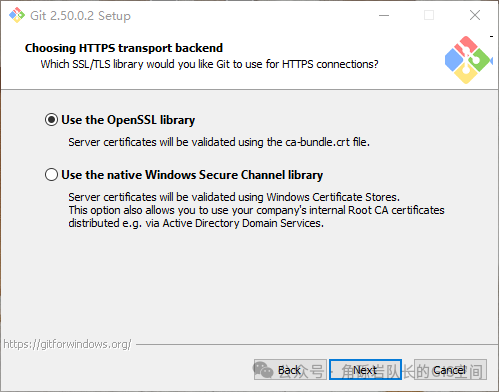Click the grayed-out maximize window icon

pos(429,15)
